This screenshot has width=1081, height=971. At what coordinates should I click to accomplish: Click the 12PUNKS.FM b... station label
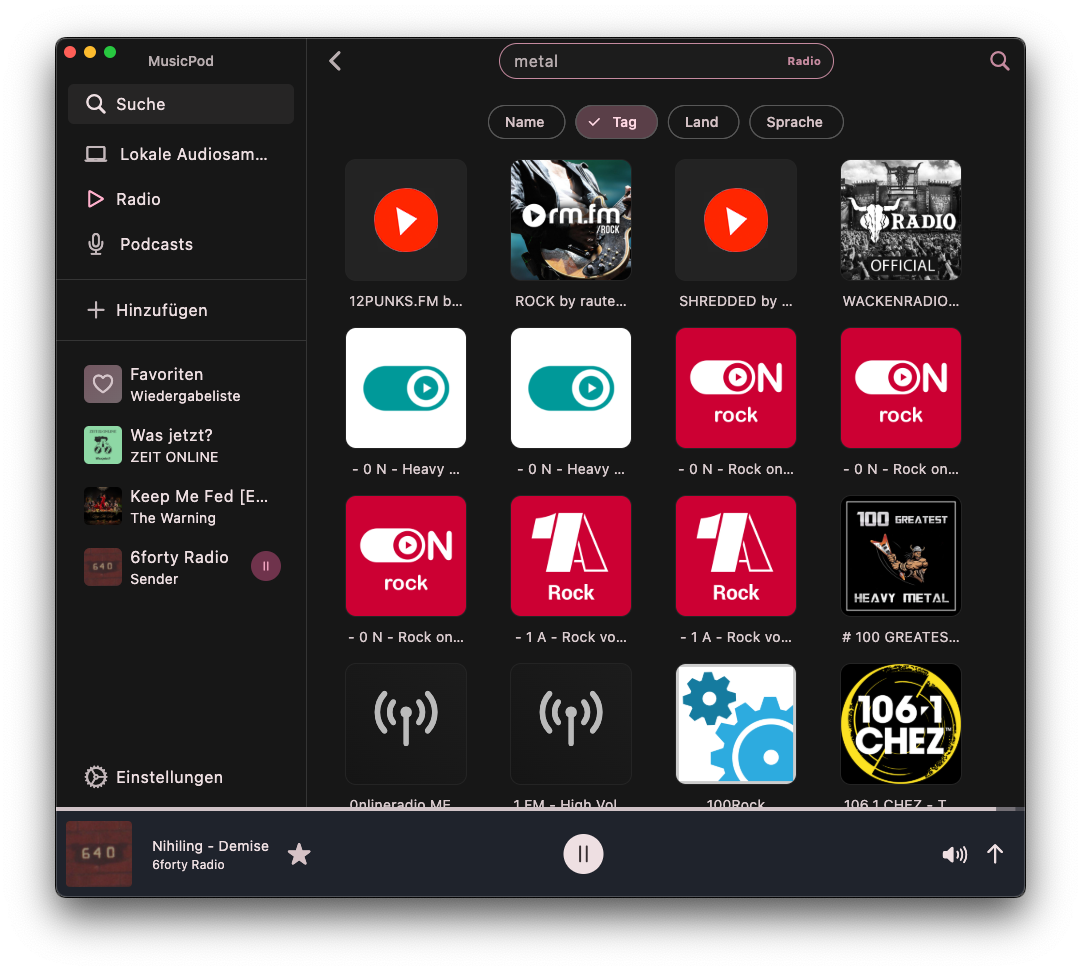(406, 301)
